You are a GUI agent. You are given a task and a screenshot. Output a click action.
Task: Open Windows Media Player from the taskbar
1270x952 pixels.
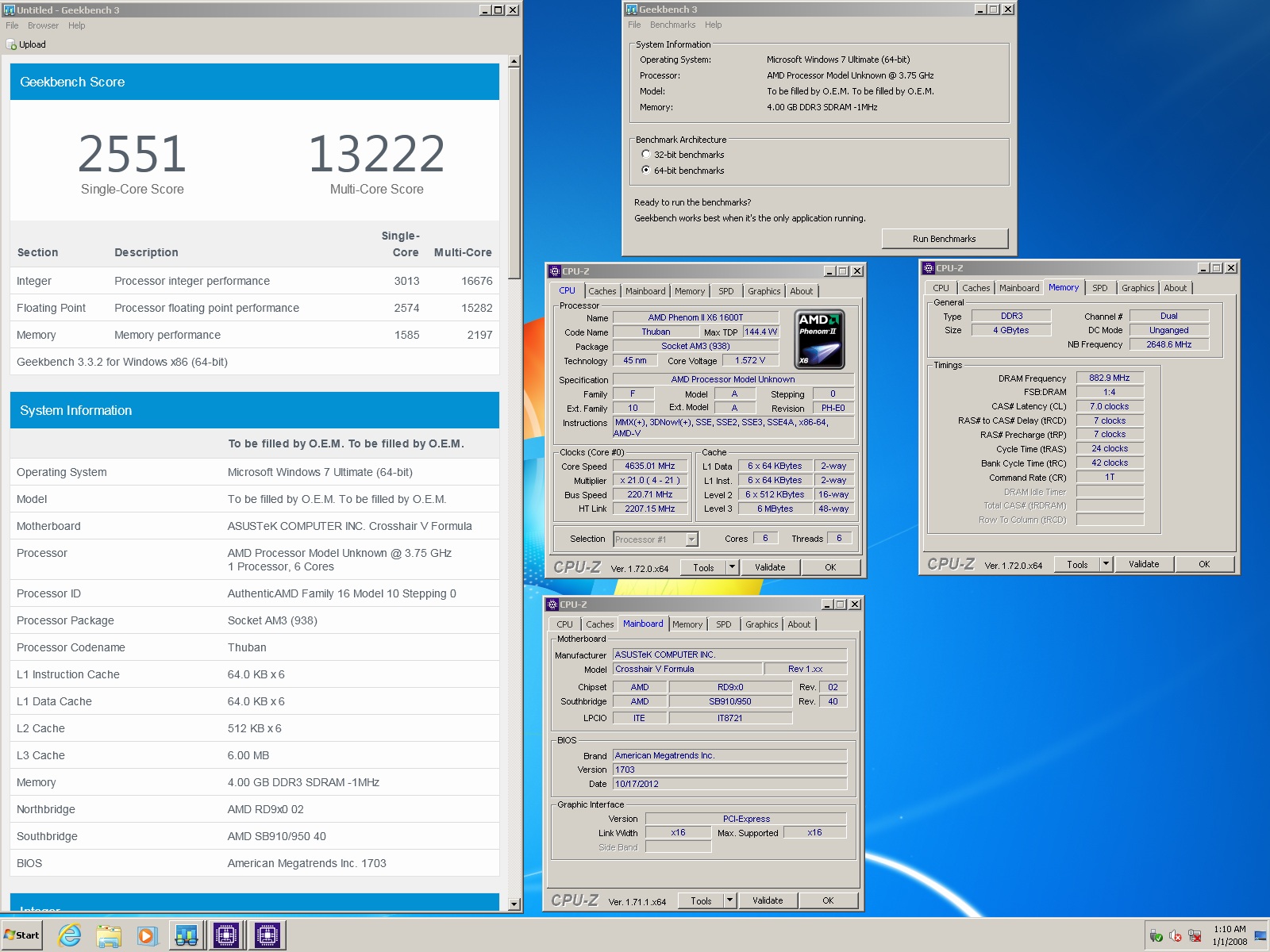(x=147, y=936)
